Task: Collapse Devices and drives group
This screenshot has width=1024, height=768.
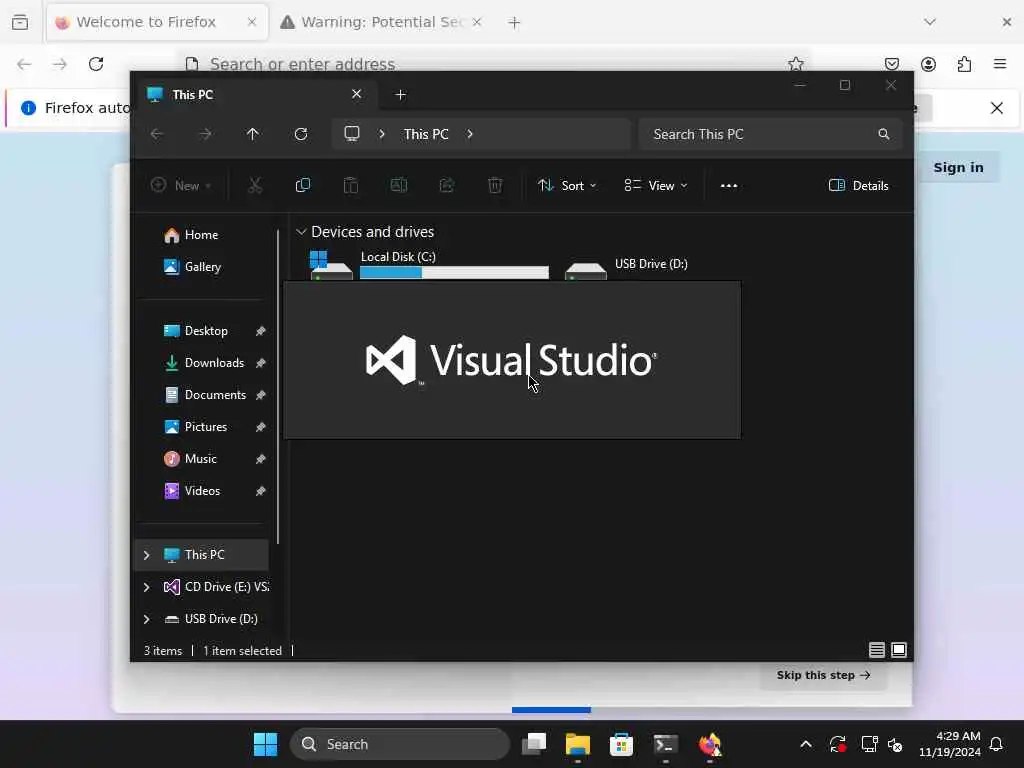Action: [301, 232]
